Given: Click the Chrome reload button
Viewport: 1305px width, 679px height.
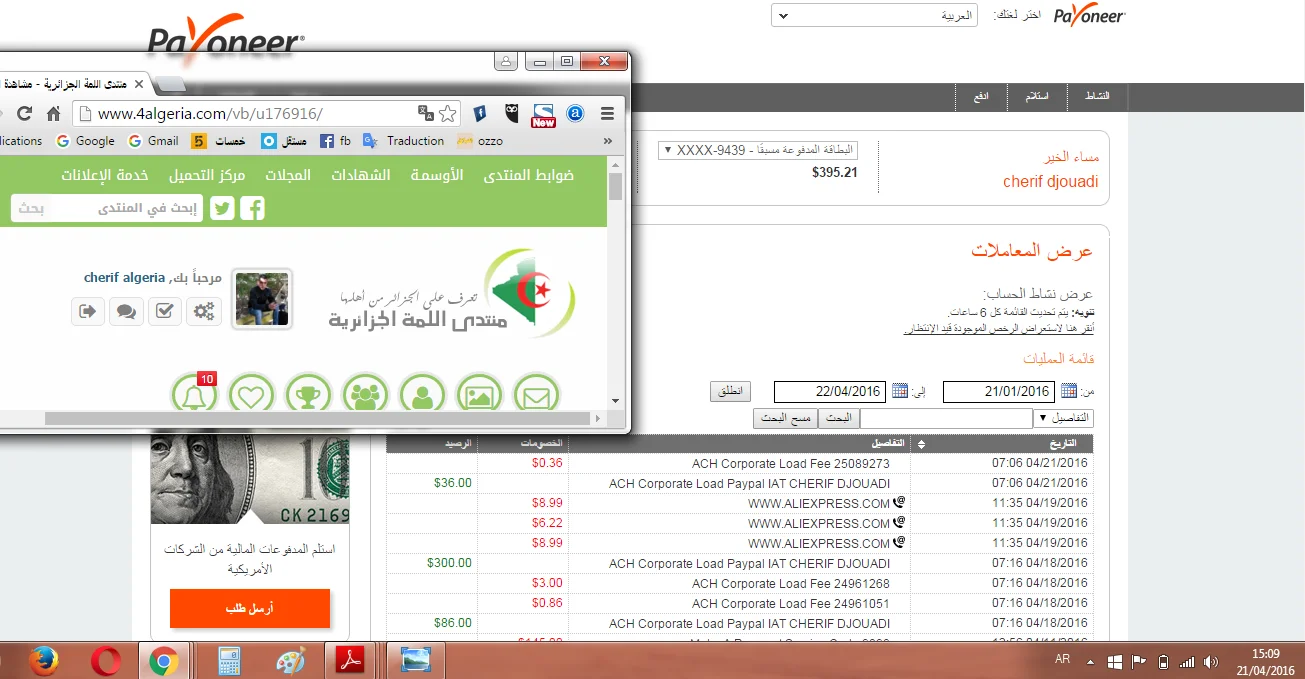Looking at the screenshot, I should tap(25, 114).
